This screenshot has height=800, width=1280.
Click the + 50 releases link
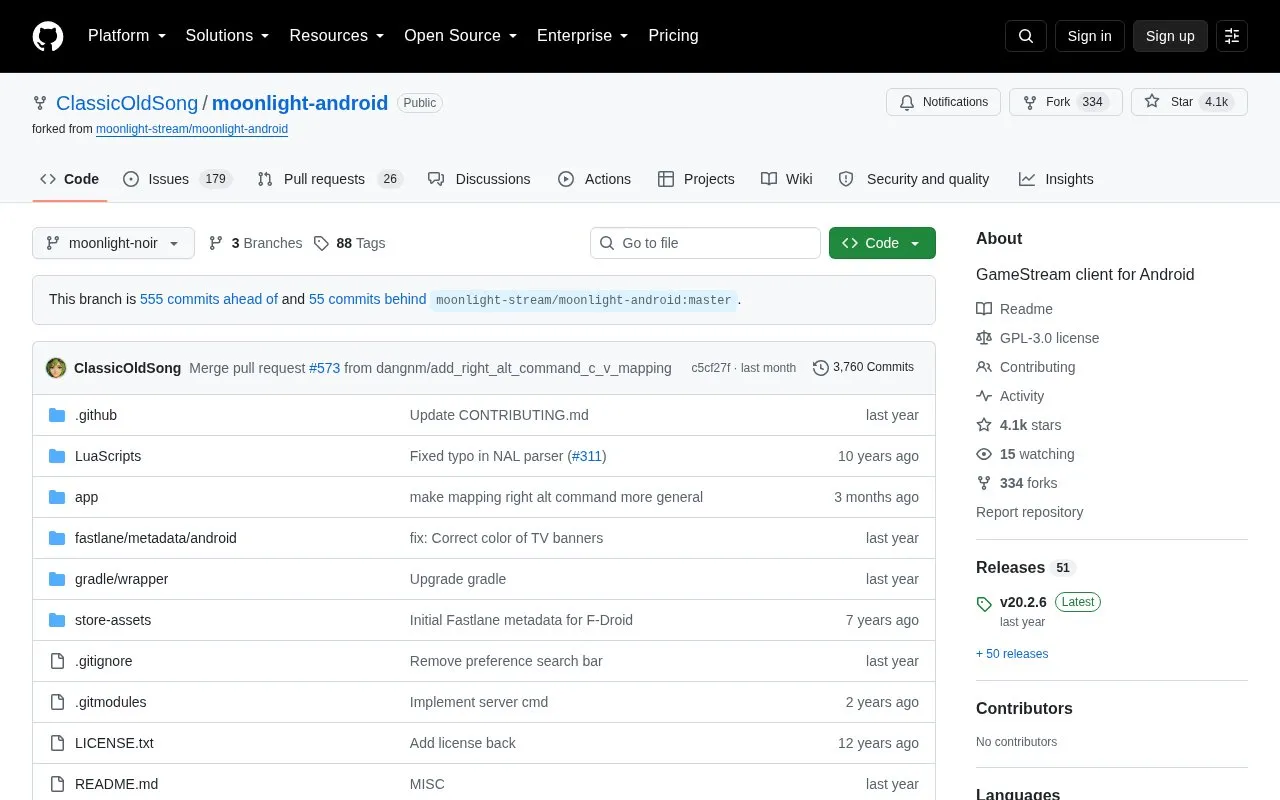1012,654
